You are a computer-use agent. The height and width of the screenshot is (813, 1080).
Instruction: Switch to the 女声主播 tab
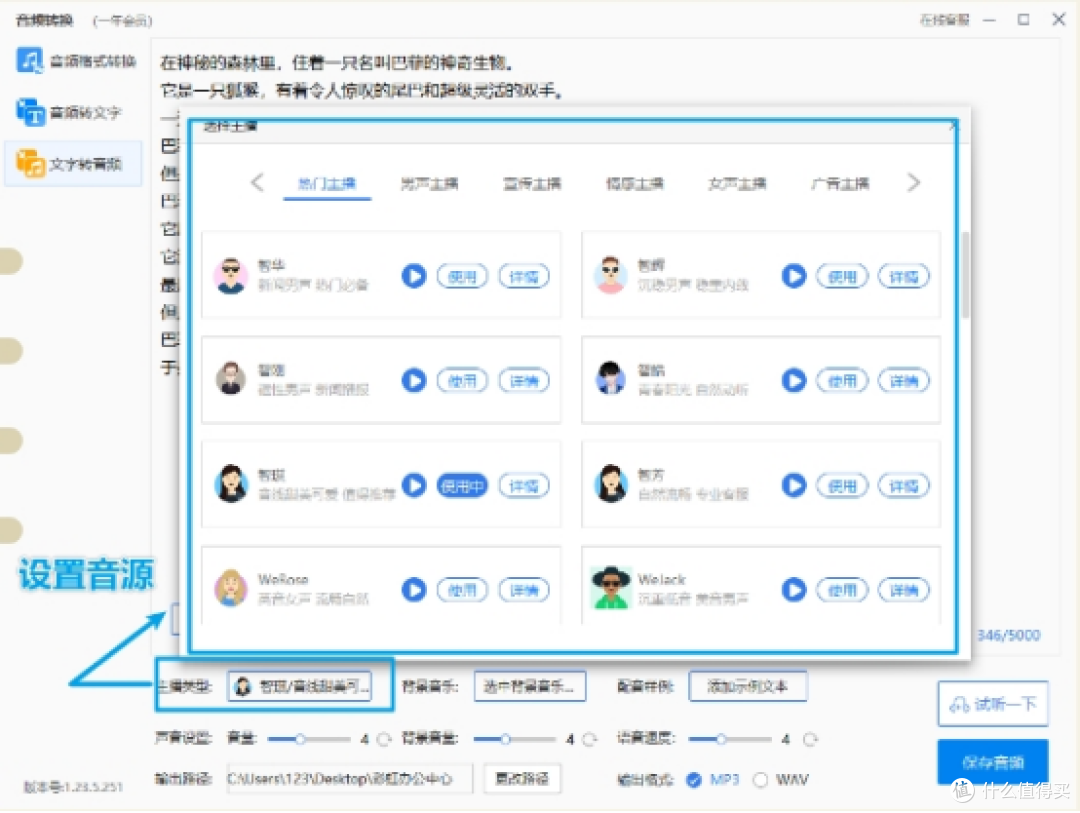737,184
